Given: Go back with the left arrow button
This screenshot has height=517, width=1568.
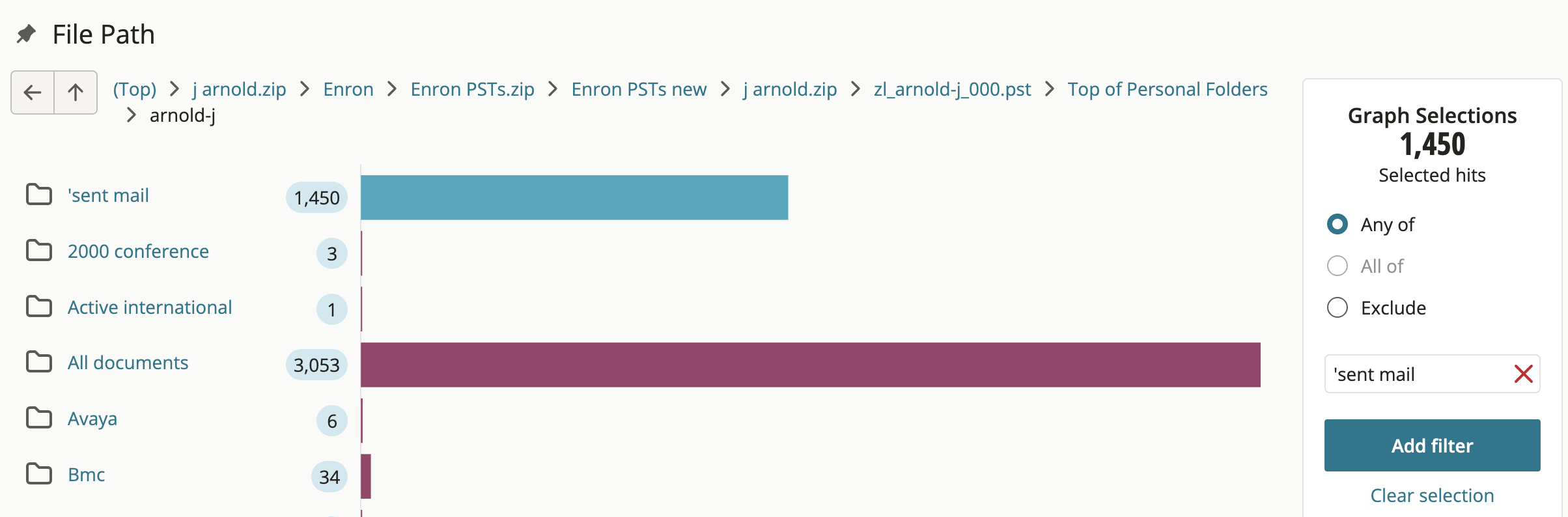Looking at the screenshot, I should point(33,92).
